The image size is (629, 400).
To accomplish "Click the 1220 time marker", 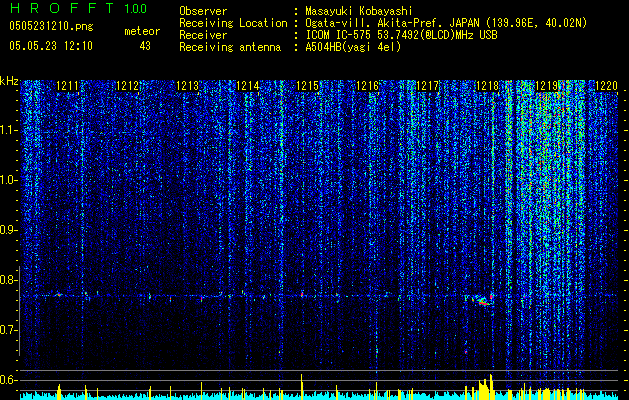I will pyautogui.click(x=606, y=86).
